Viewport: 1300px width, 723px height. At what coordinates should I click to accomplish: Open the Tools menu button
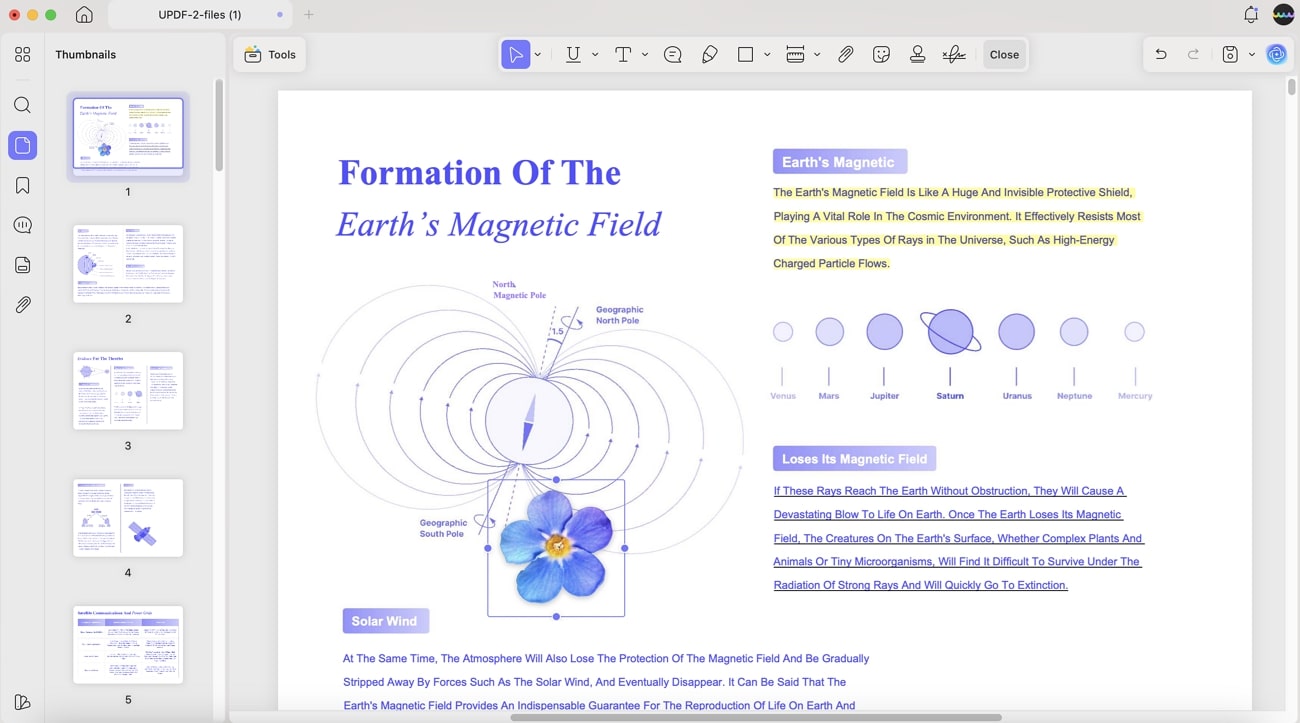(270, 55)
